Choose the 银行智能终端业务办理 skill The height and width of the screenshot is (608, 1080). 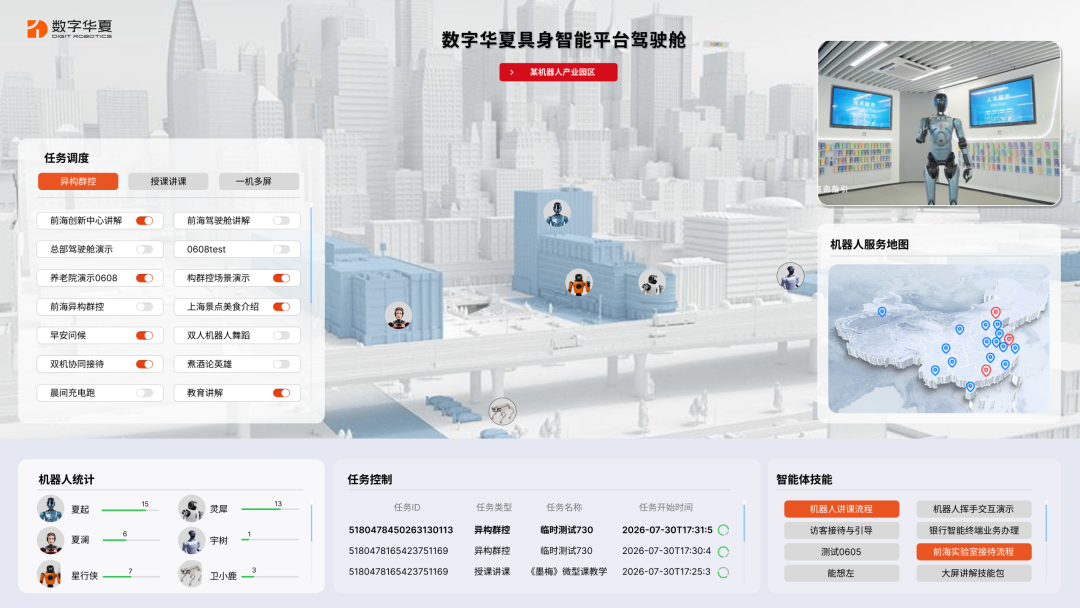click(973, 530)
